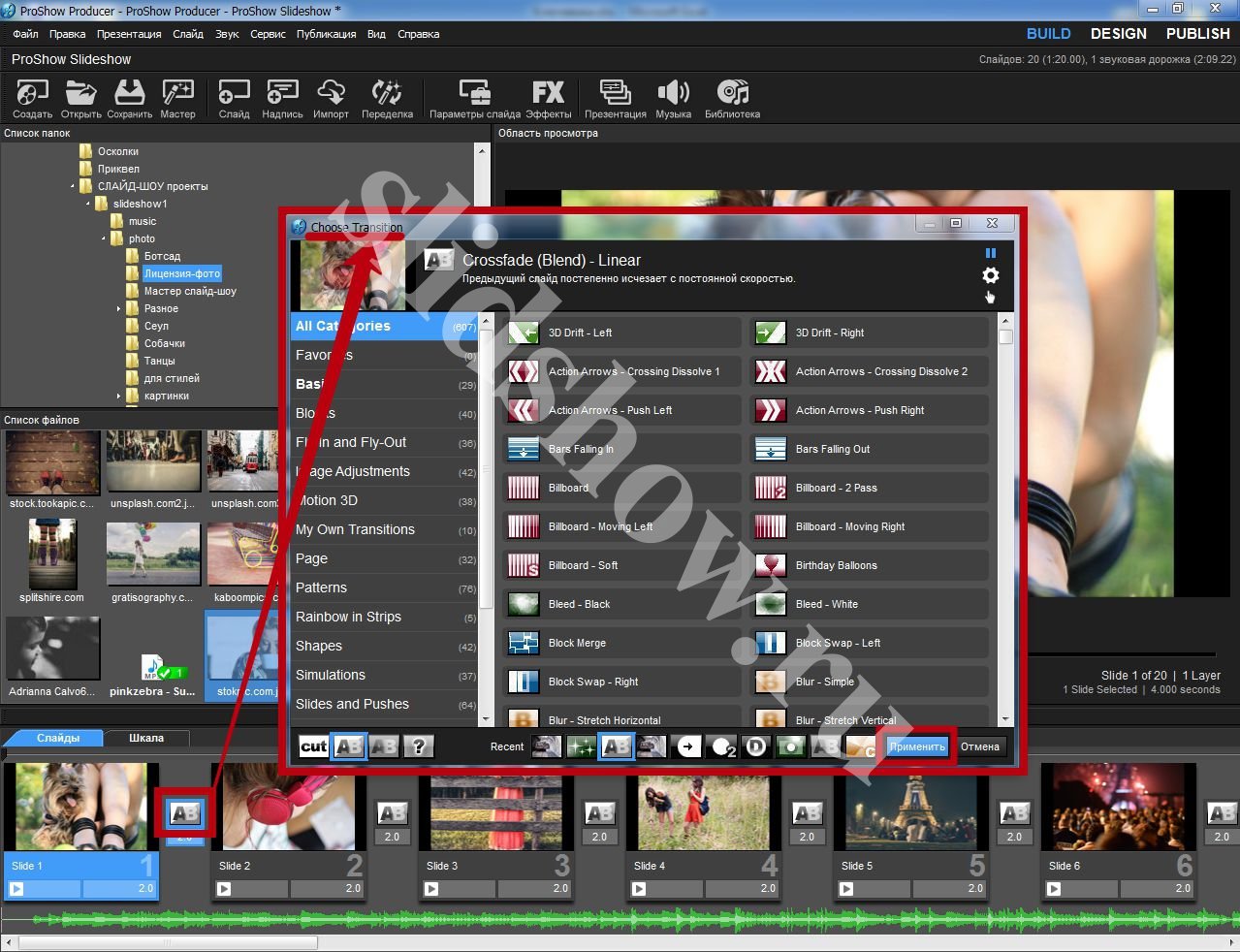
Task: Open Параметры слайда in the toolbar
Action: coord(475,98)
